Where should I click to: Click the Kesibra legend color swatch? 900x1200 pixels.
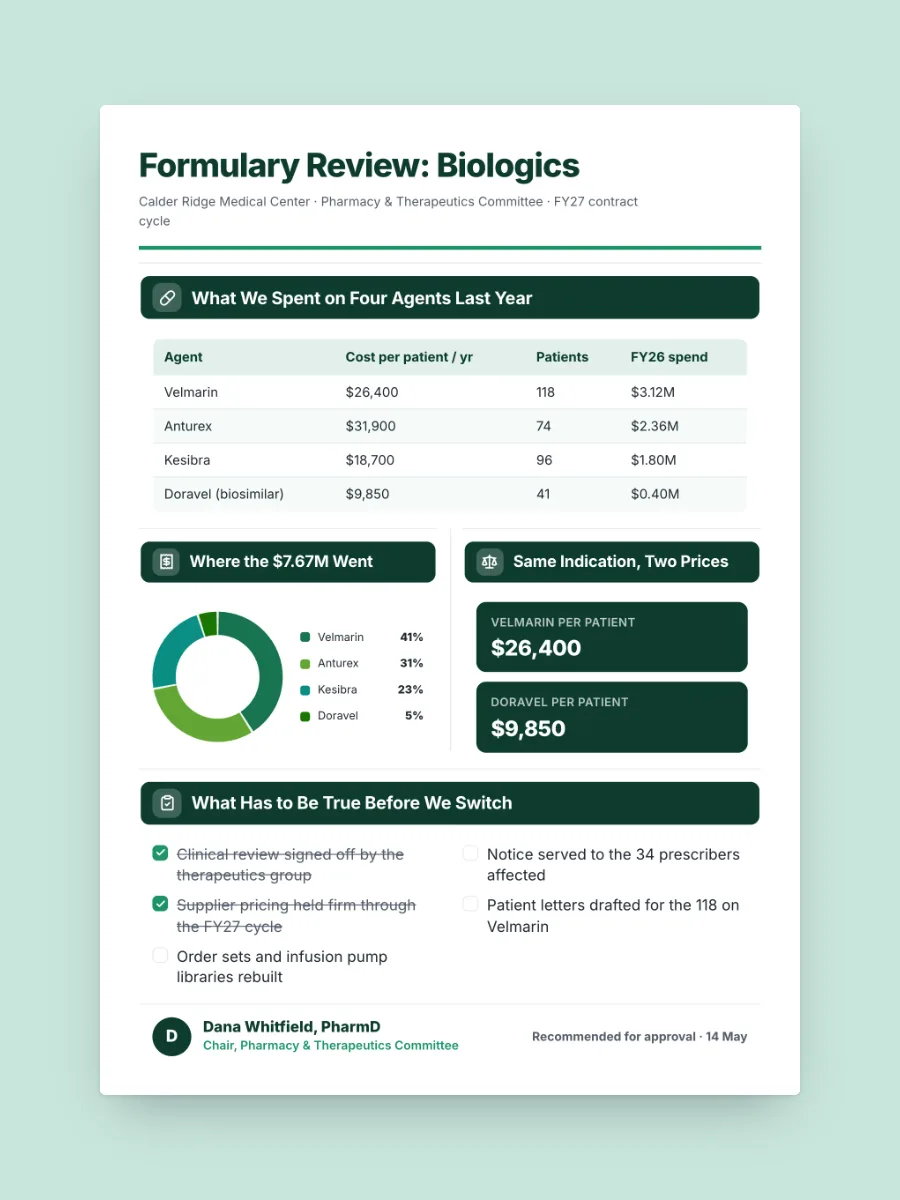[x=305, y=689]
